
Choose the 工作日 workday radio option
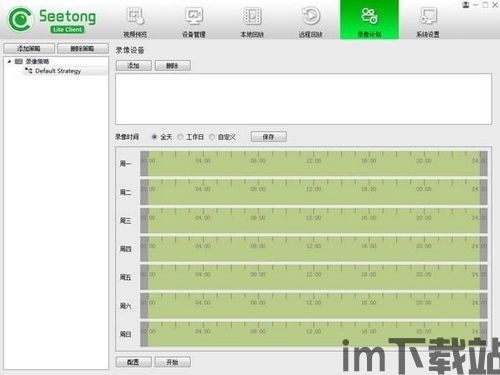(x=180, y=137)
